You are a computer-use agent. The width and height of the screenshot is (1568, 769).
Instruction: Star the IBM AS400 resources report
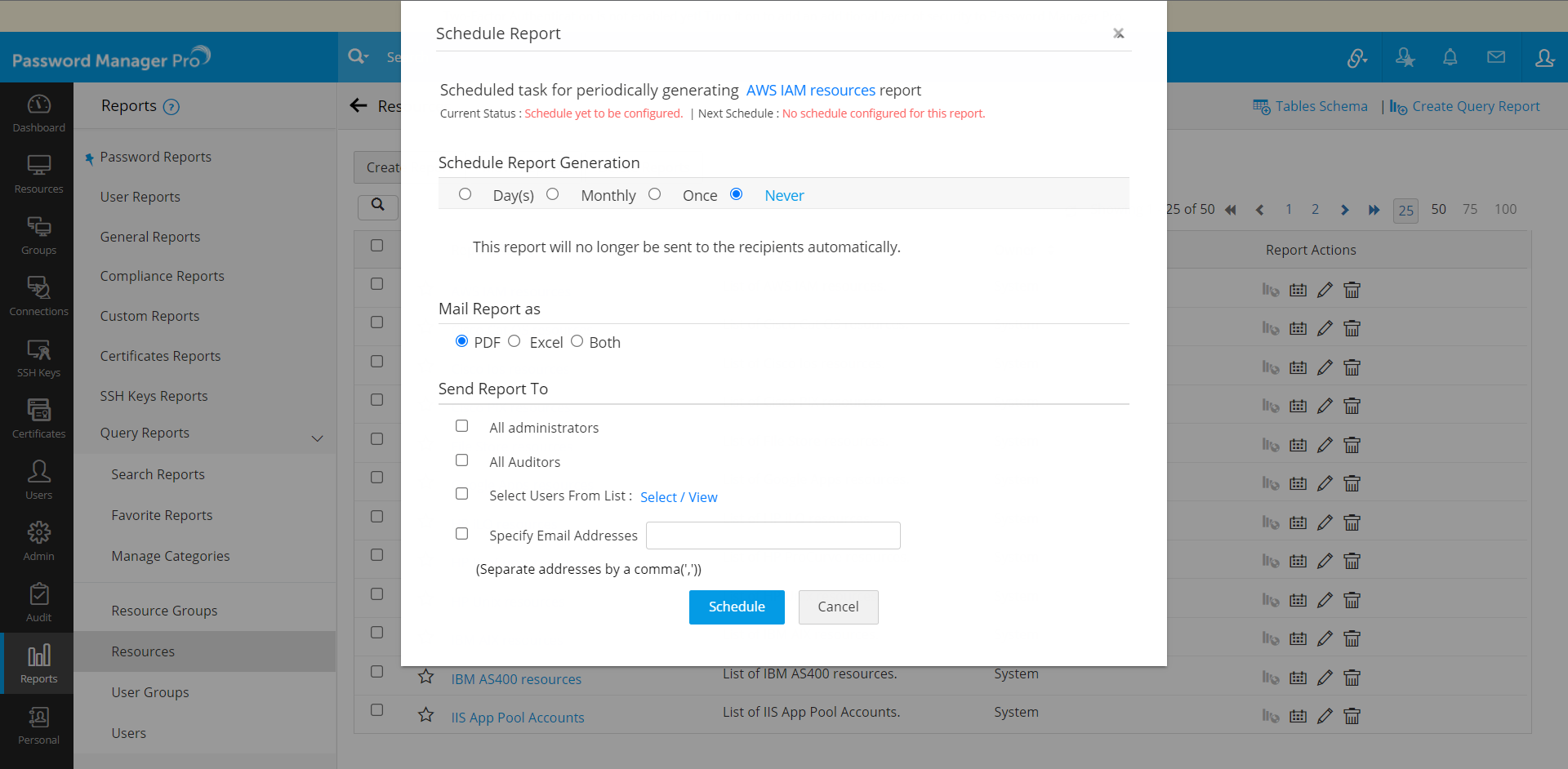[425, 677]
